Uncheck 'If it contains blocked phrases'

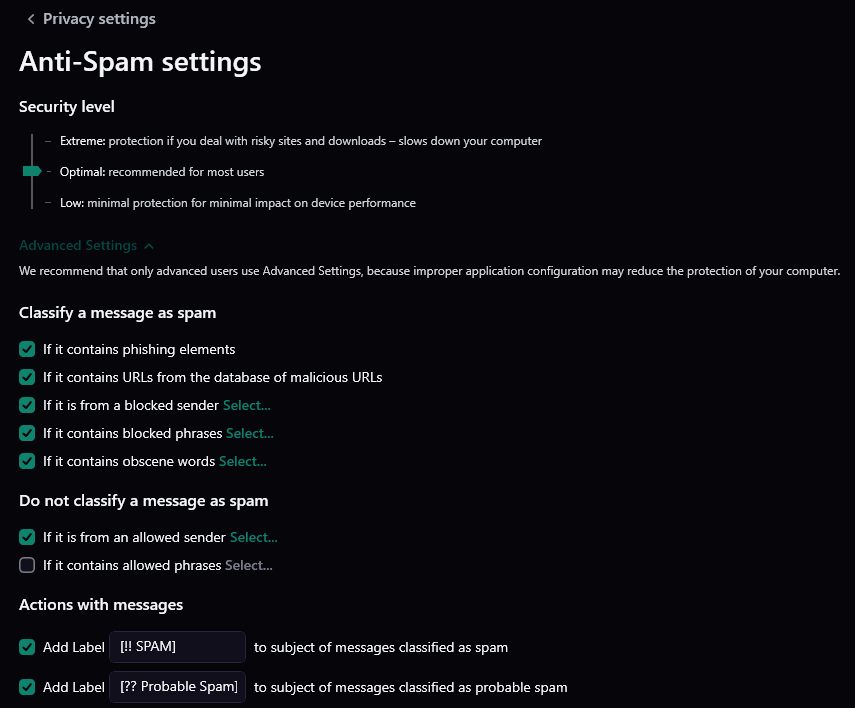point(27,433)
